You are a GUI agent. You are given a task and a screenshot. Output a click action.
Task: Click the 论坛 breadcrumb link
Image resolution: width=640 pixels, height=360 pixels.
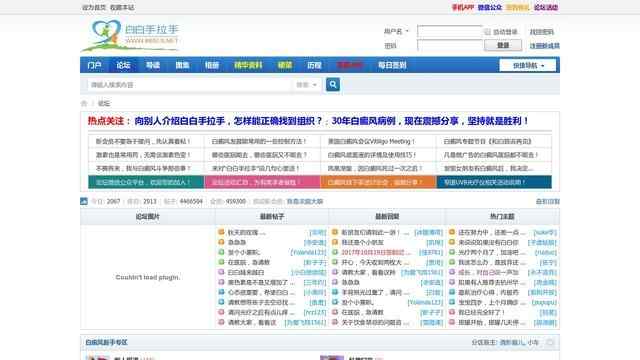click(104, 103)
